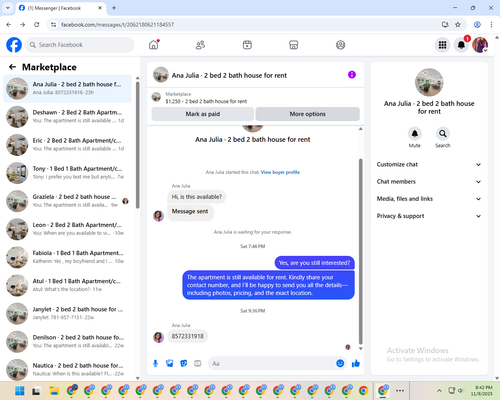The height and width of the screenshot is (400, 500).
Task: Open Leon 2 Bed 2 Bath conversation
Action: point(67,229)
